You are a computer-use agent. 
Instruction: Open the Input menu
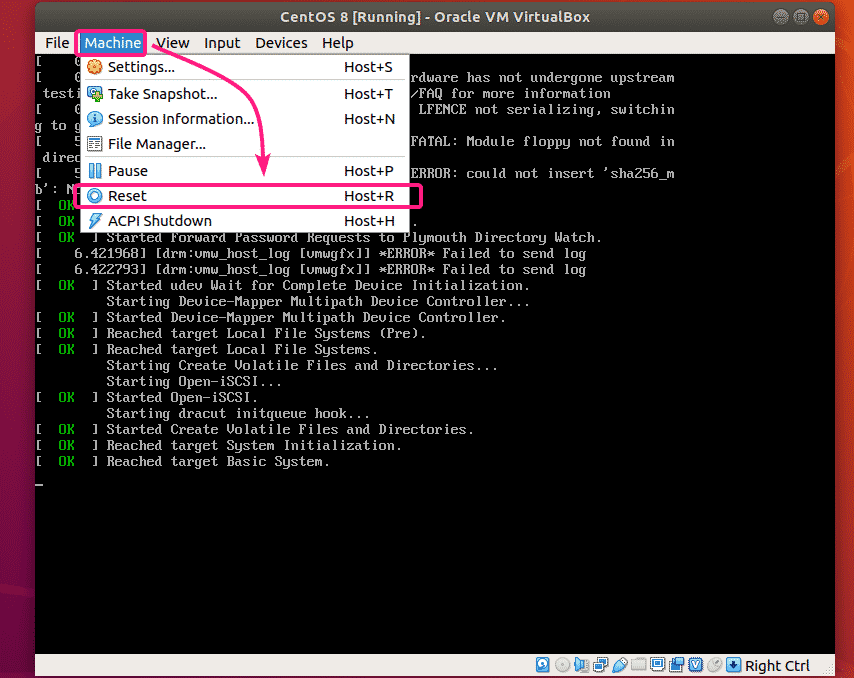click(x=222, y=43)
